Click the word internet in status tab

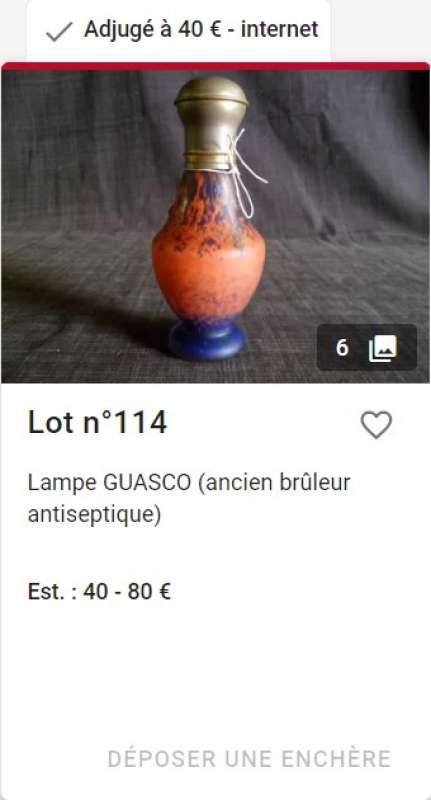(x=280, y=29)
